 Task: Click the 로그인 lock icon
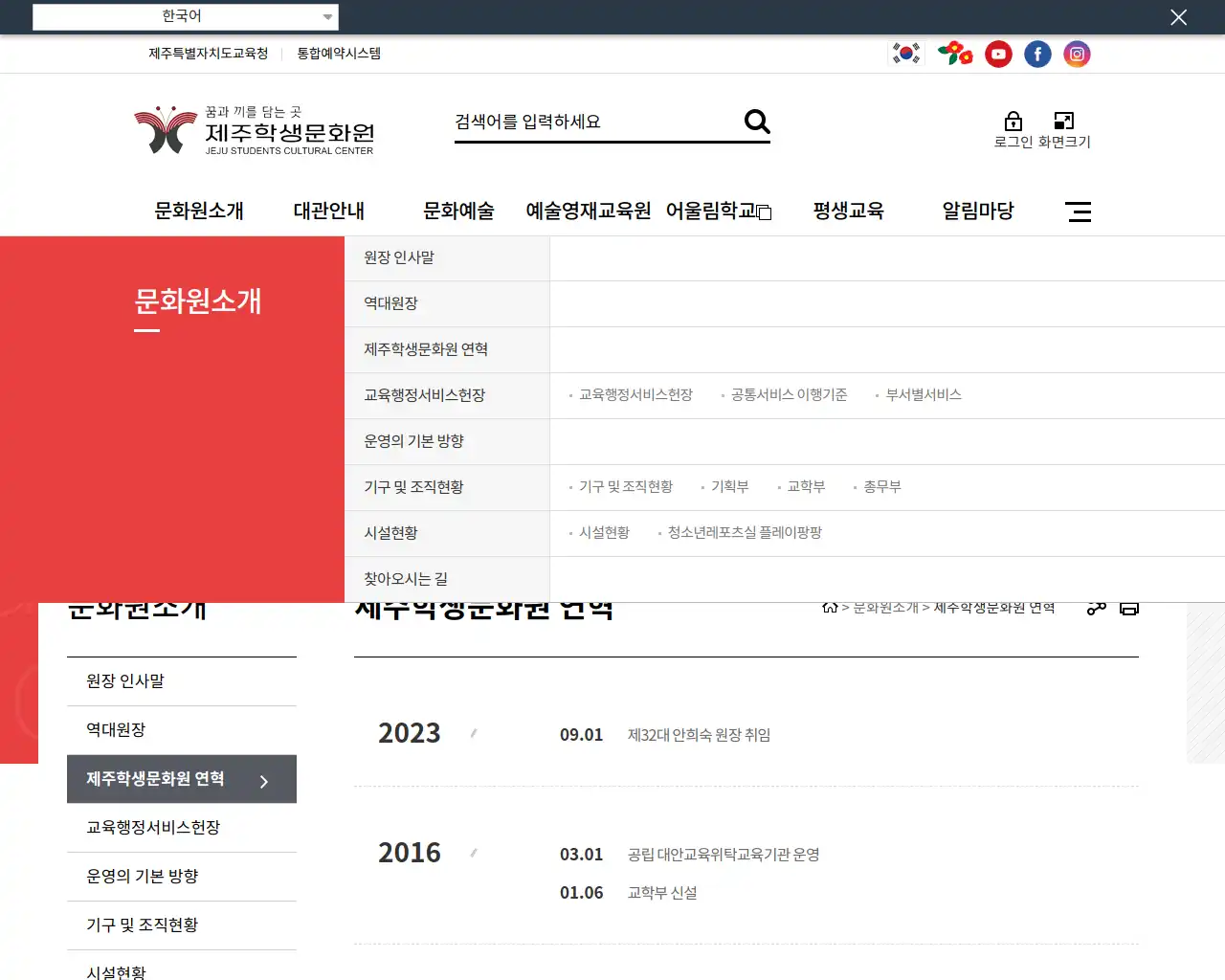(1013, 121)
